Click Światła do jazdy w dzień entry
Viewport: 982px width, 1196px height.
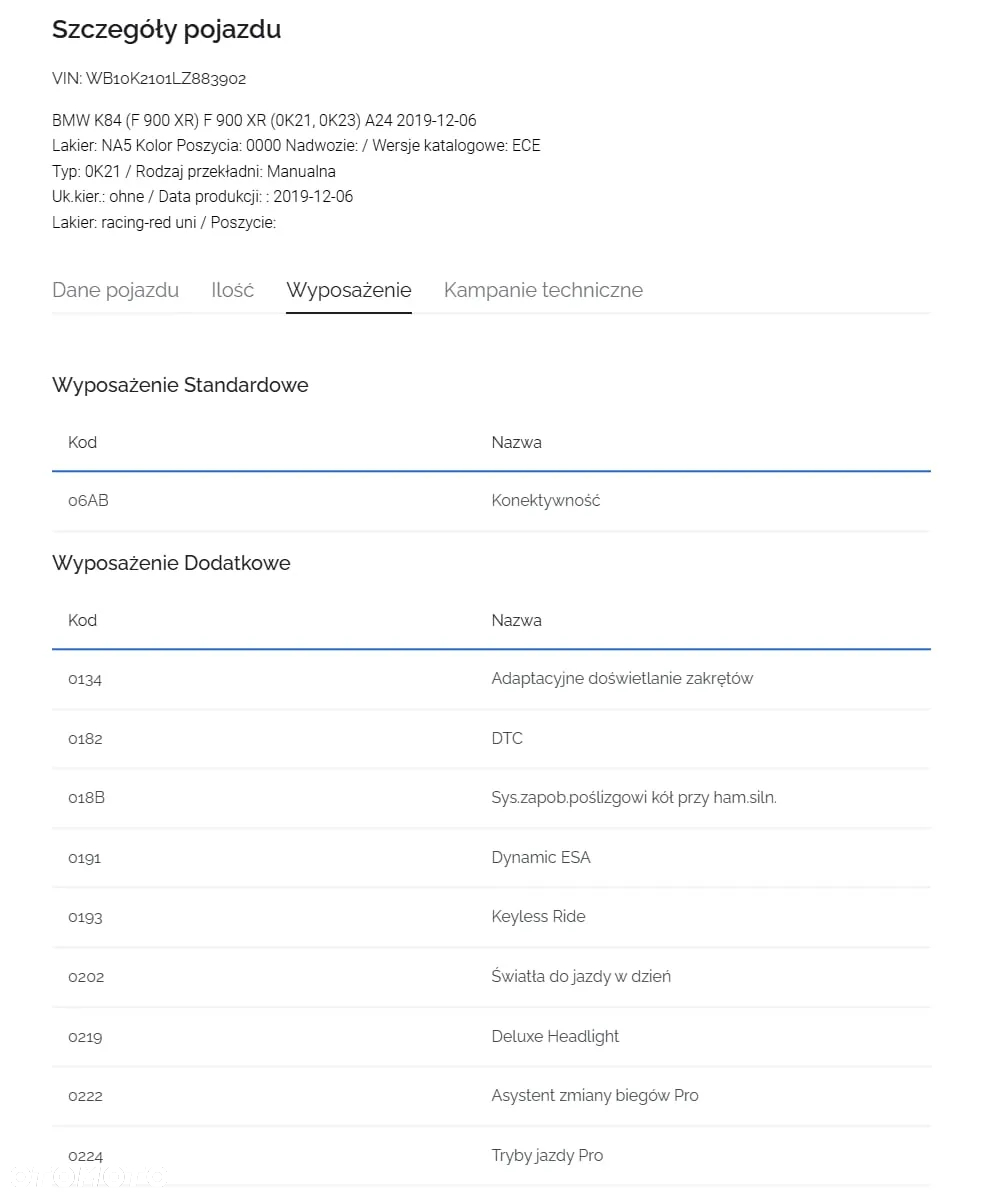(x=581, y=976)
